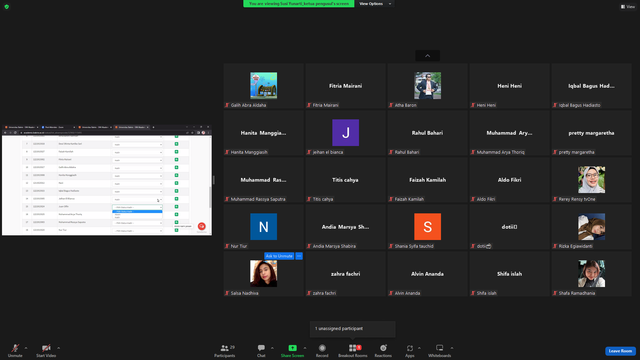Select Nur Tiur's blue N avatar
This screenshot has height=360, width=640.
[264, 227]
